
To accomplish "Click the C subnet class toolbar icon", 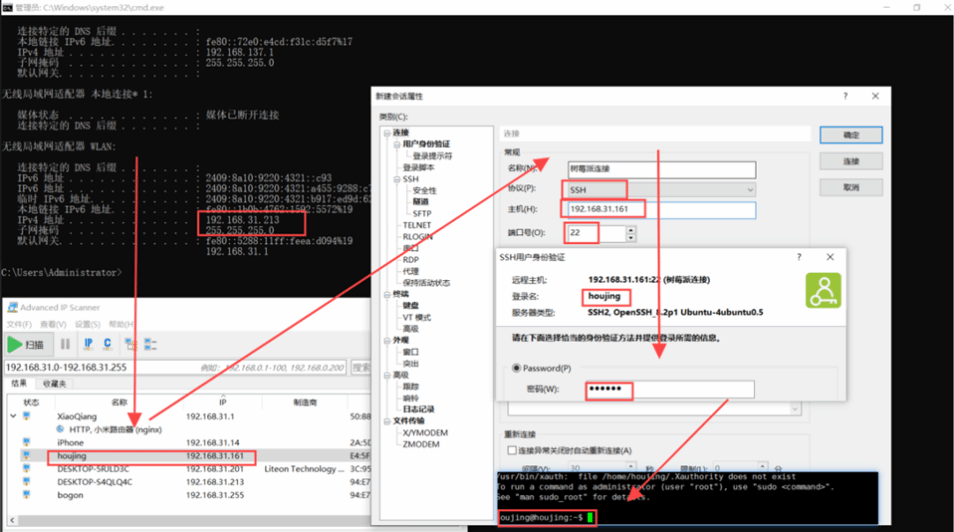I will [x=107, y=344].
